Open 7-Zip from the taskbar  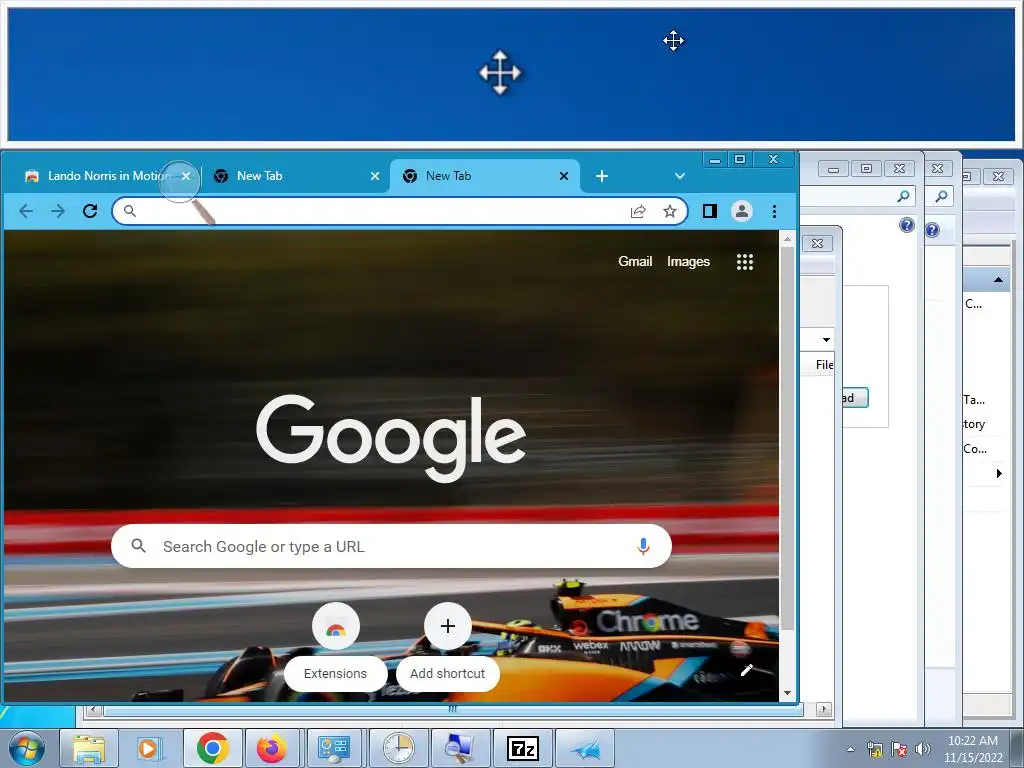522,748
